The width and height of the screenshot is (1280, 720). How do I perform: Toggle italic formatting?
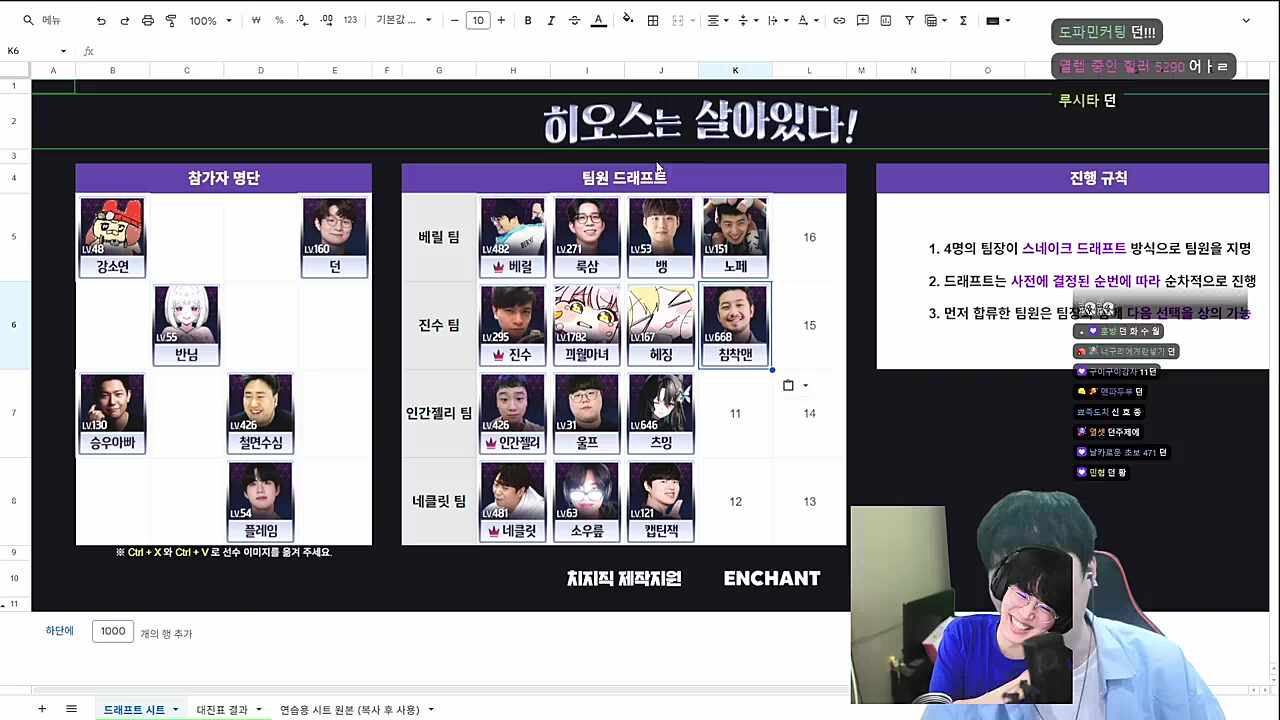tap(551, 20)
